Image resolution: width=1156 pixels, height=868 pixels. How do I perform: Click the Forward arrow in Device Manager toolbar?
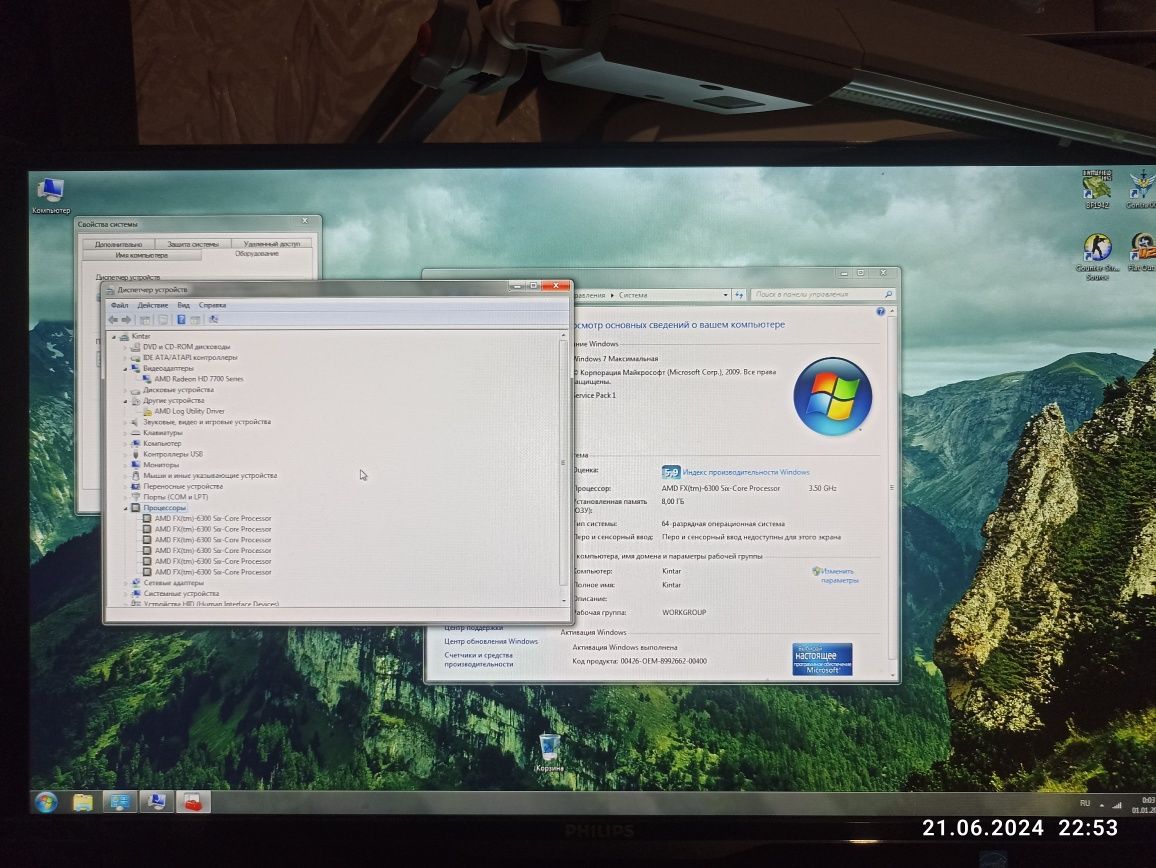(x=126, y=319)
